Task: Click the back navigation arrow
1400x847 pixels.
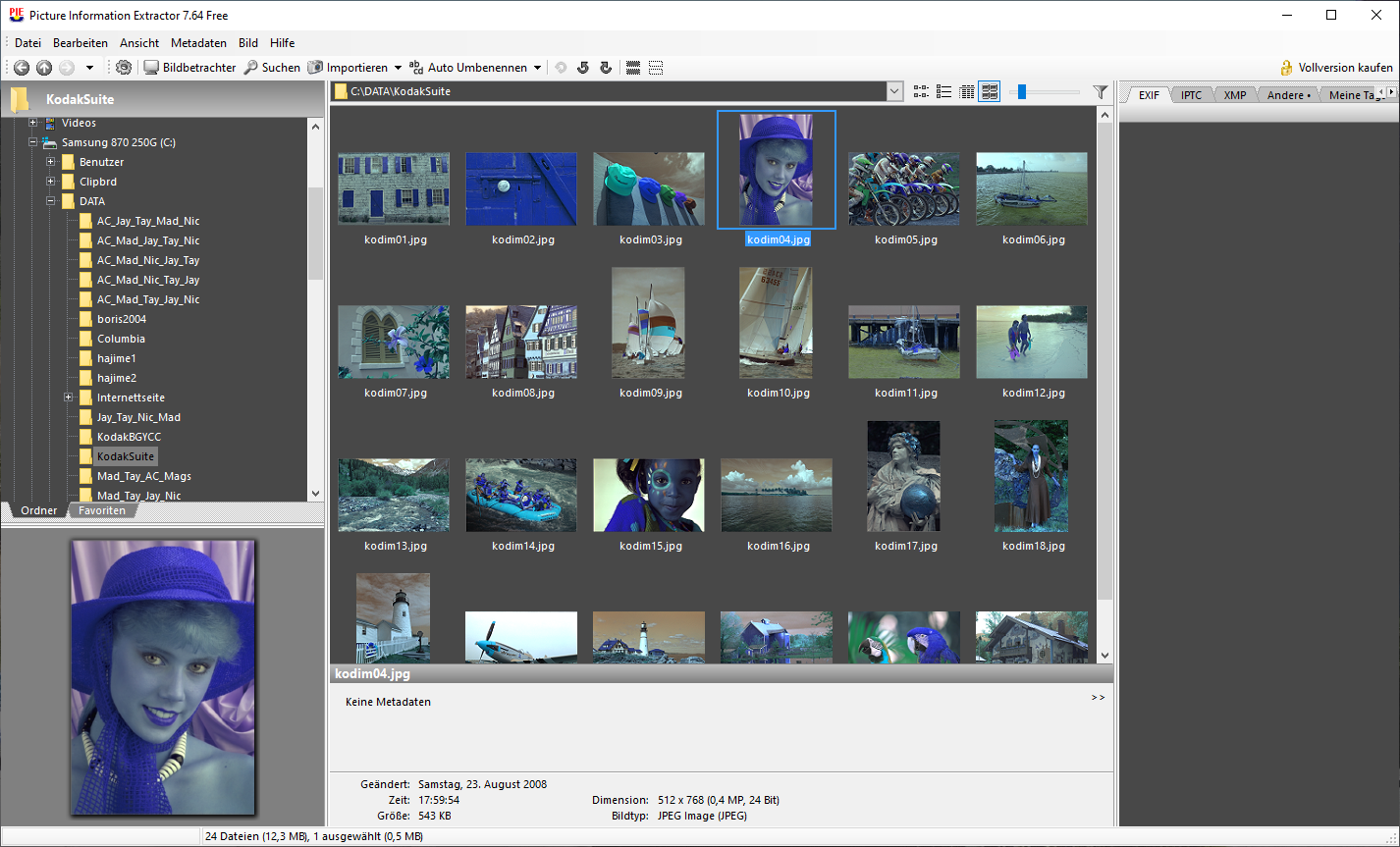Action: click(x=22, y=68)
